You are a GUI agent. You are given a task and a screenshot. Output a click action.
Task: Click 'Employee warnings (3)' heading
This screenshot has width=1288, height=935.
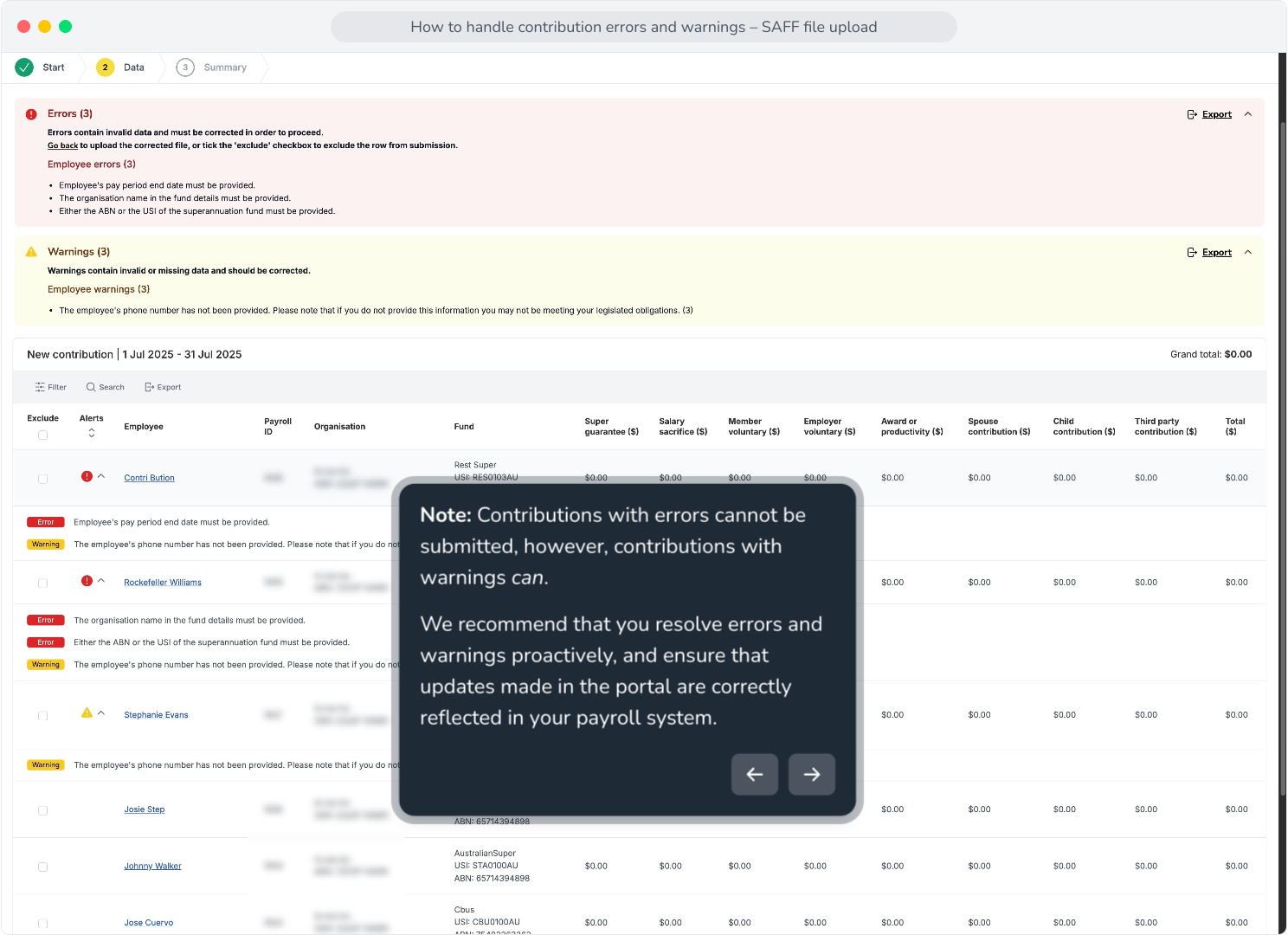(x=99, y=289)
